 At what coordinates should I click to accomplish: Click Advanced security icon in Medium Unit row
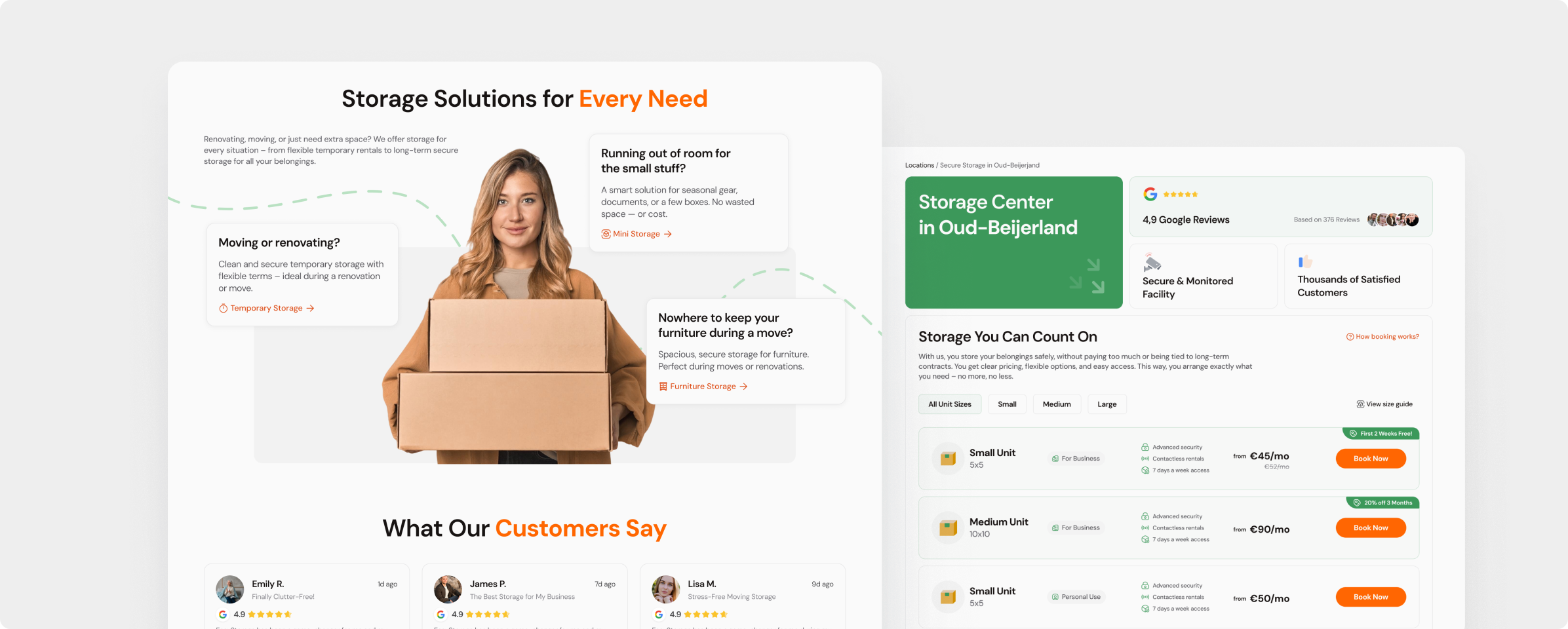tap(1145, 516)
